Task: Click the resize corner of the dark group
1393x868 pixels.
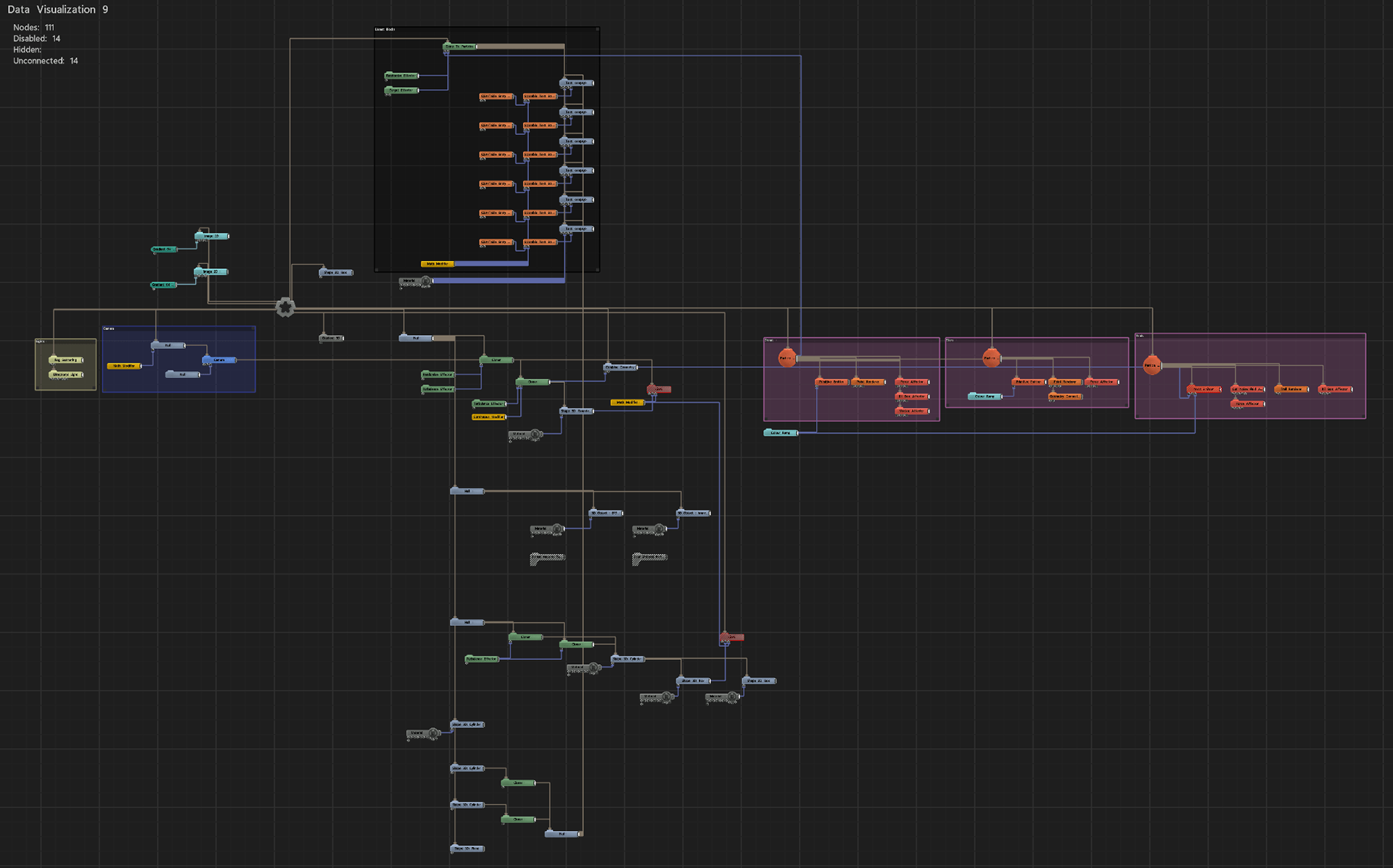Action: 597,270
